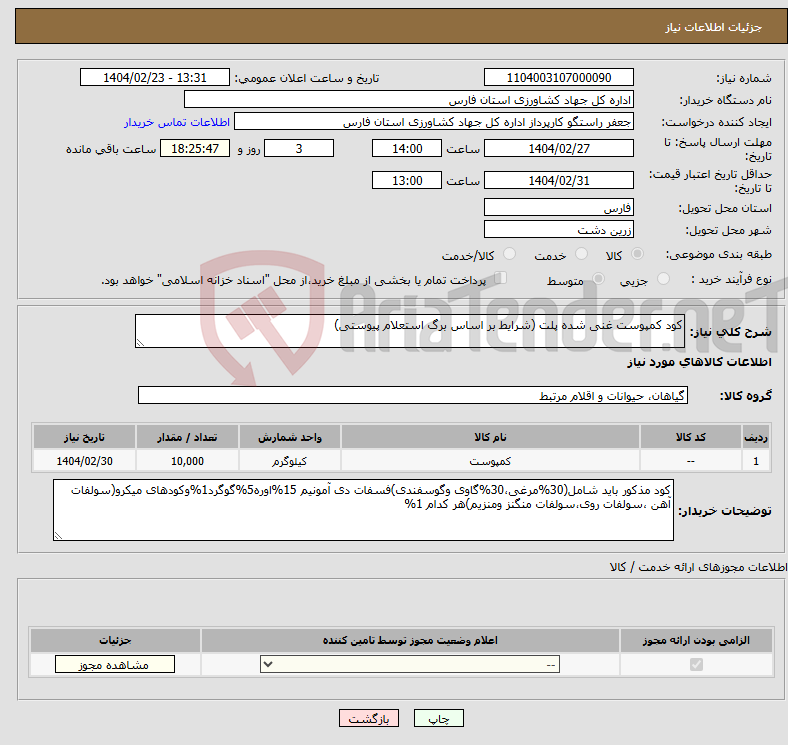Click the الزامی بودن ارائه مجوز header
The height and width of the screenshot is (745, 788).
pos(696,640)
